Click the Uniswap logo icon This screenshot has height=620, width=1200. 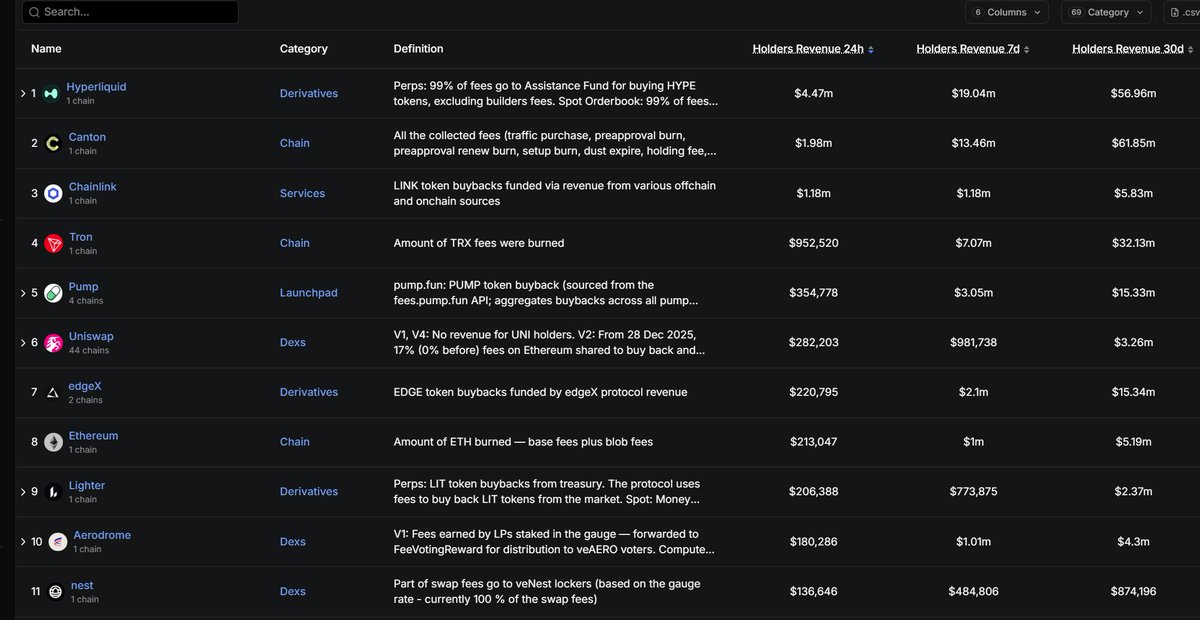pos(53,343)
